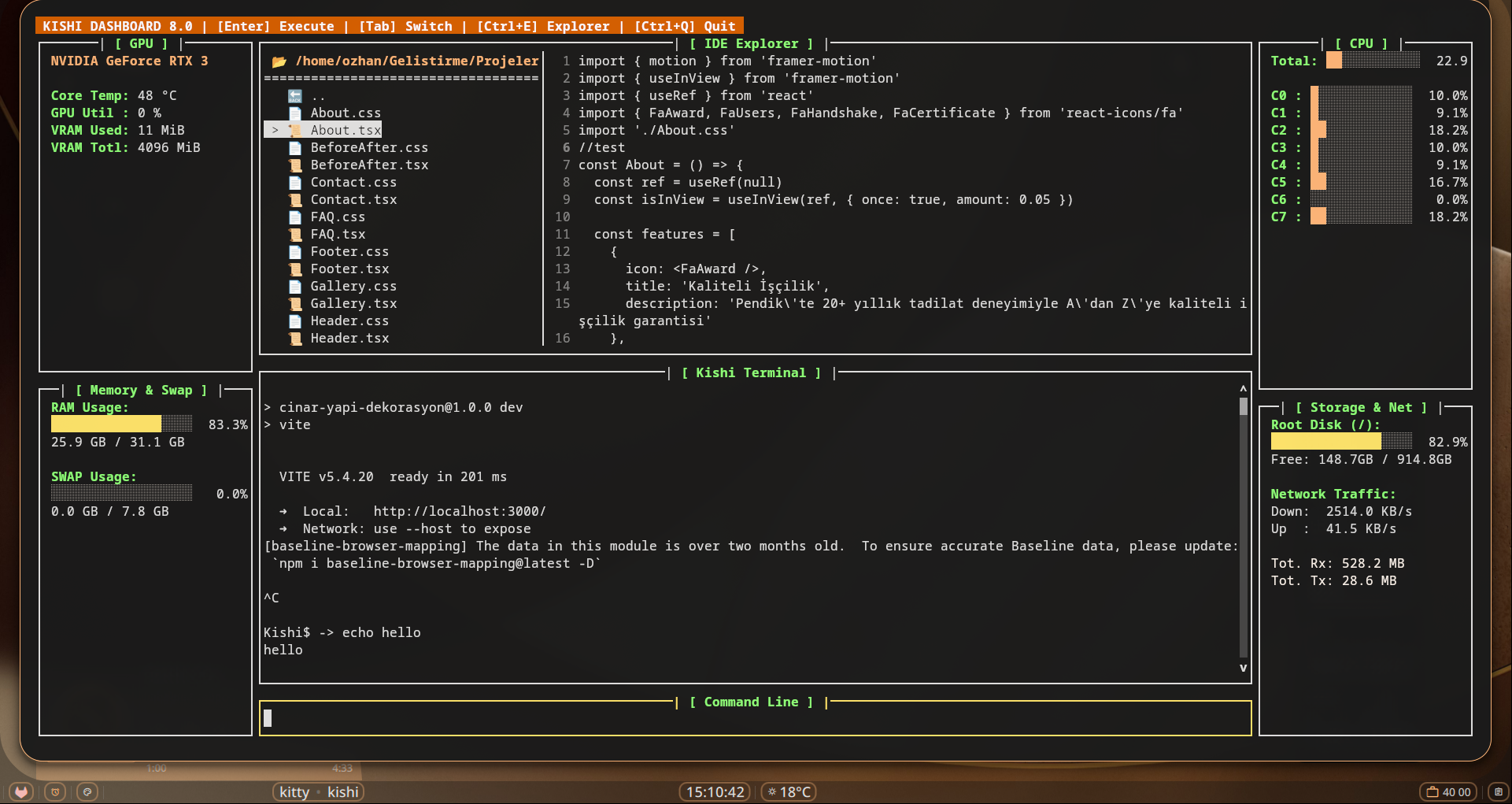The width and height of the screenshot is (1512, 804).
Task: Focus the Command Line input field
Action: point(756,718)
